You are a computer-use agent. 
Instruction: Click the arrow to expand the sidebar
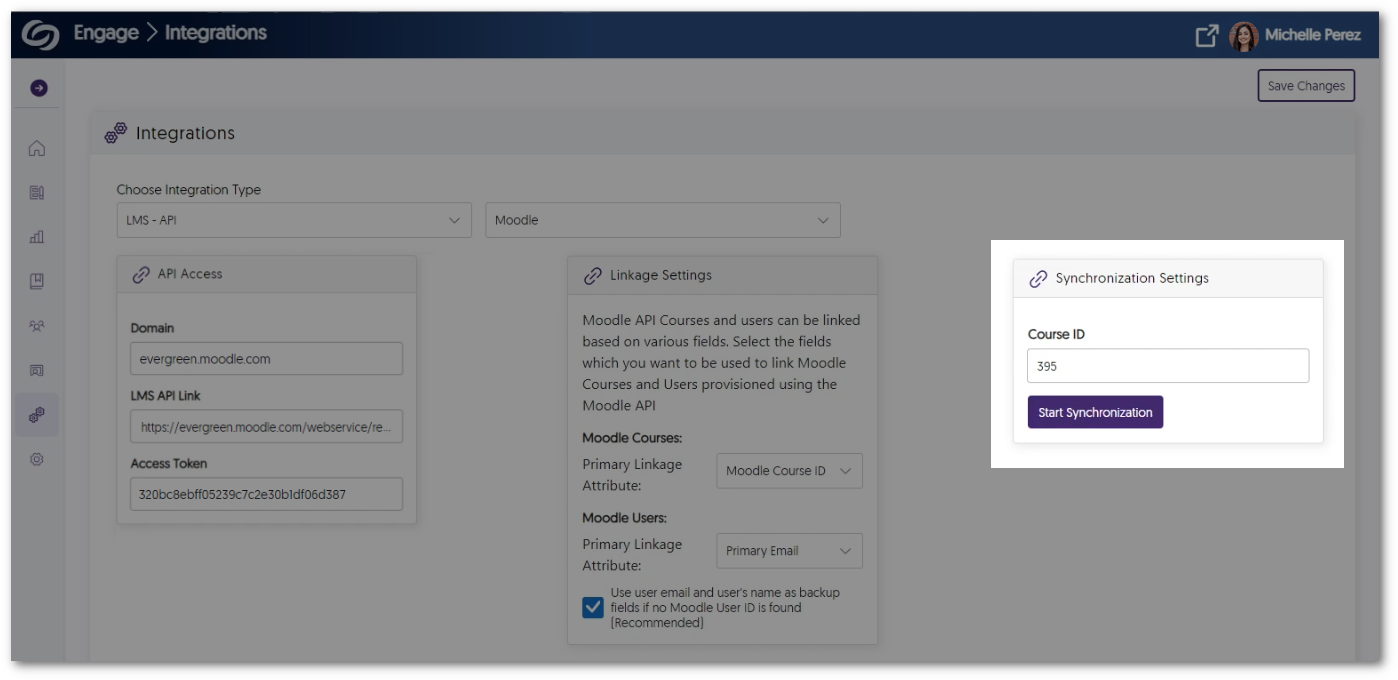pos(37,87)
